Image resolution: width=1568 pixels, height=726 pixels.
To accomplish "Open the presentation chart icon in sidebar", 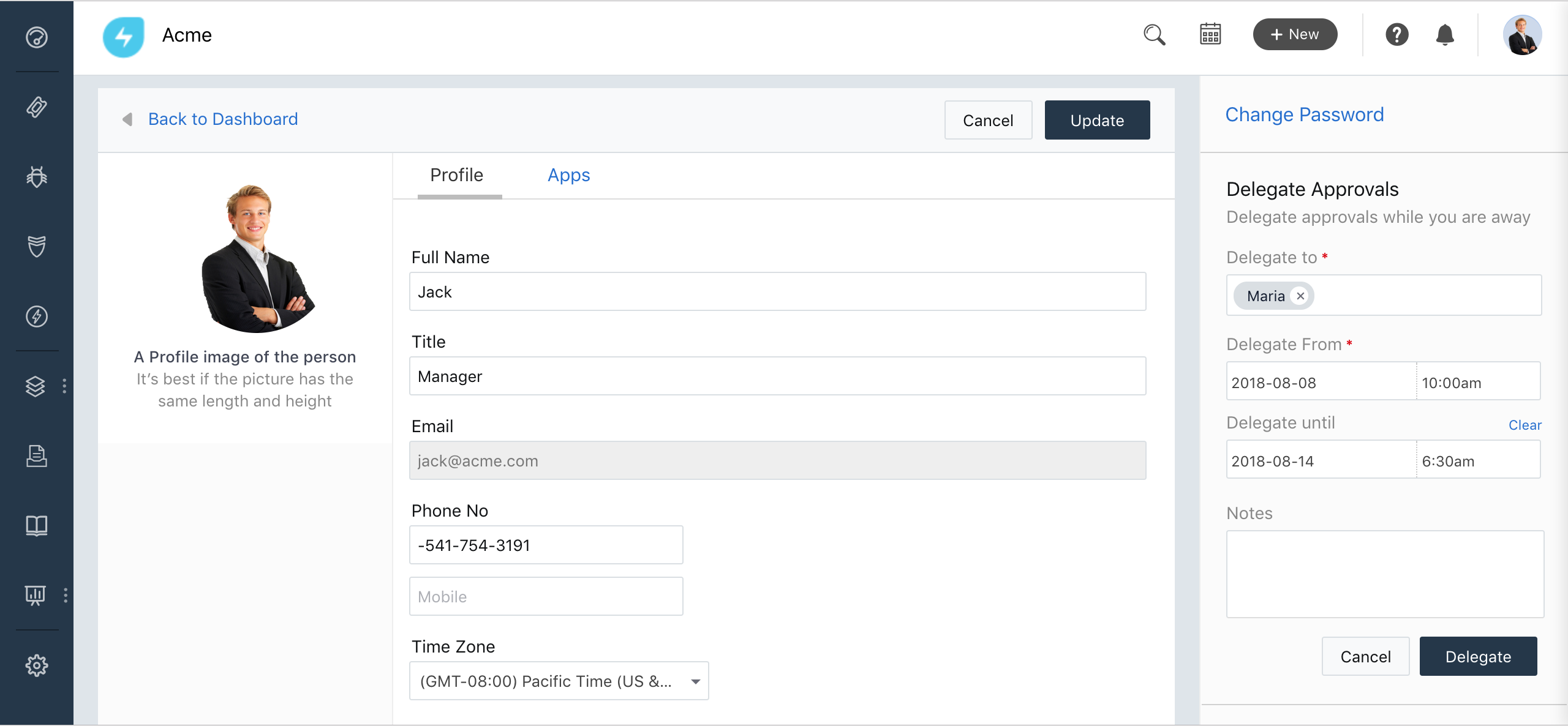I will [36, 595].
